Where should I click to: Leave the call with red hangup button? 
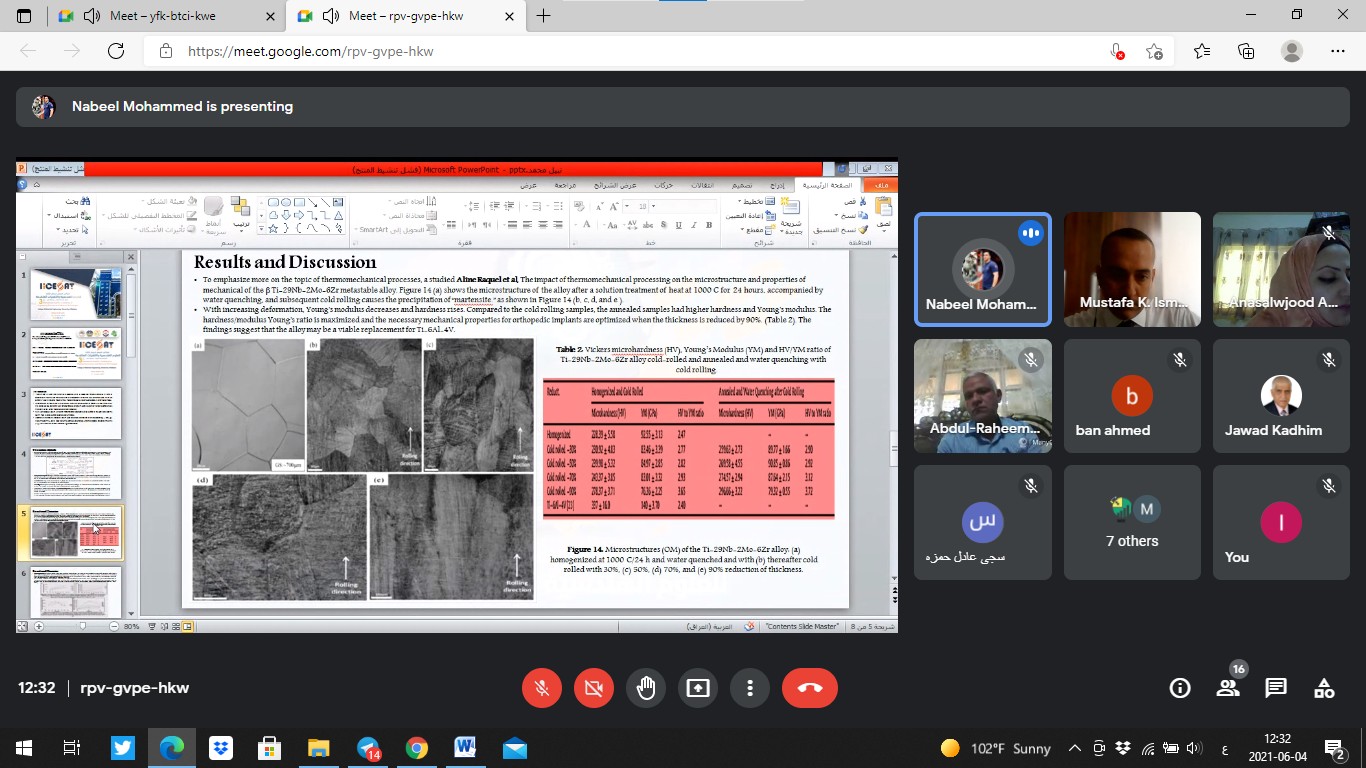pos(810,688)
